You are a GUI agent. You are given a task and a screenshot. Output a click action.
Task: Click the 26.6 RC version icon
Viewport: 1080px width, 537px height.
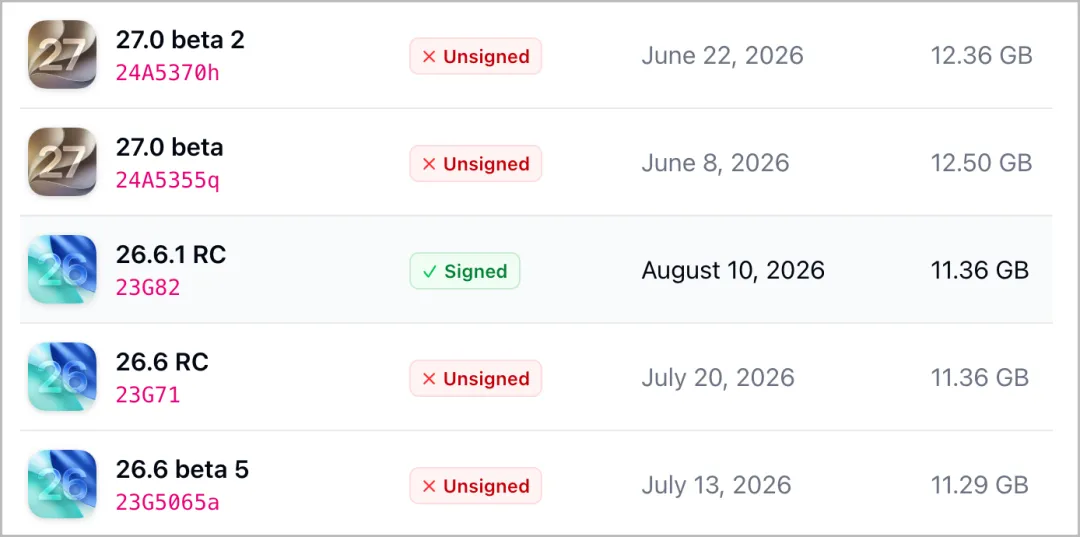tap(62, 377)
